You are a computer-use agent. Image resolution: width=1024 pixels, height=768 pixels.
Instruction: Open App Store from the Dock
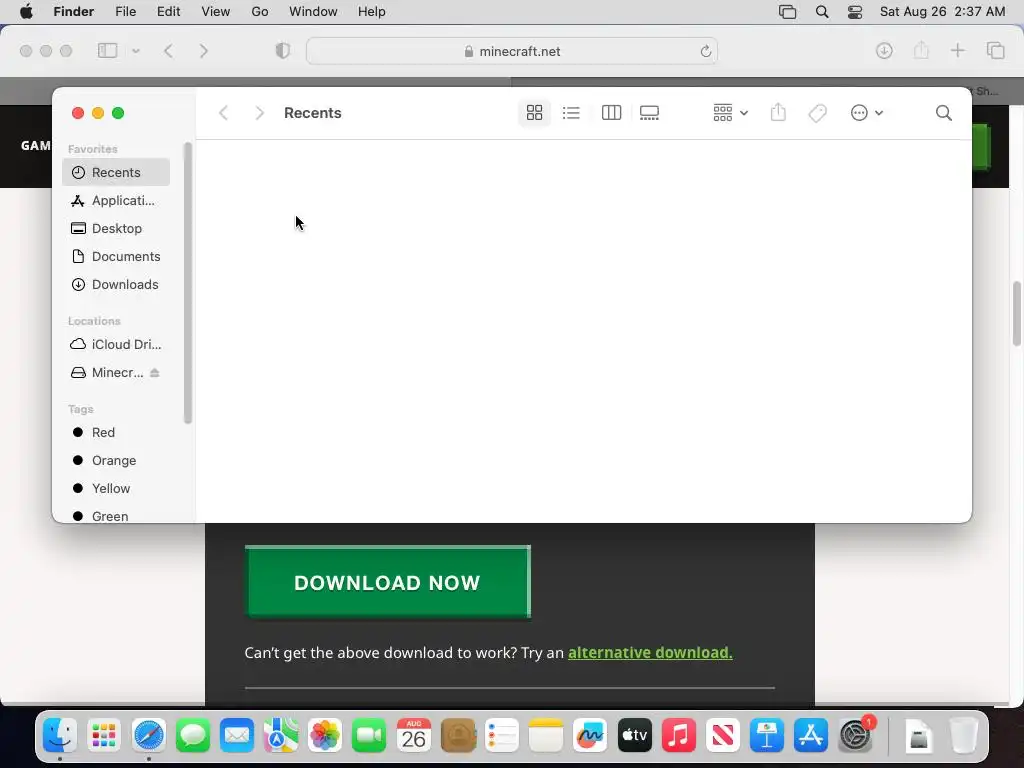[x=811, y=735]
